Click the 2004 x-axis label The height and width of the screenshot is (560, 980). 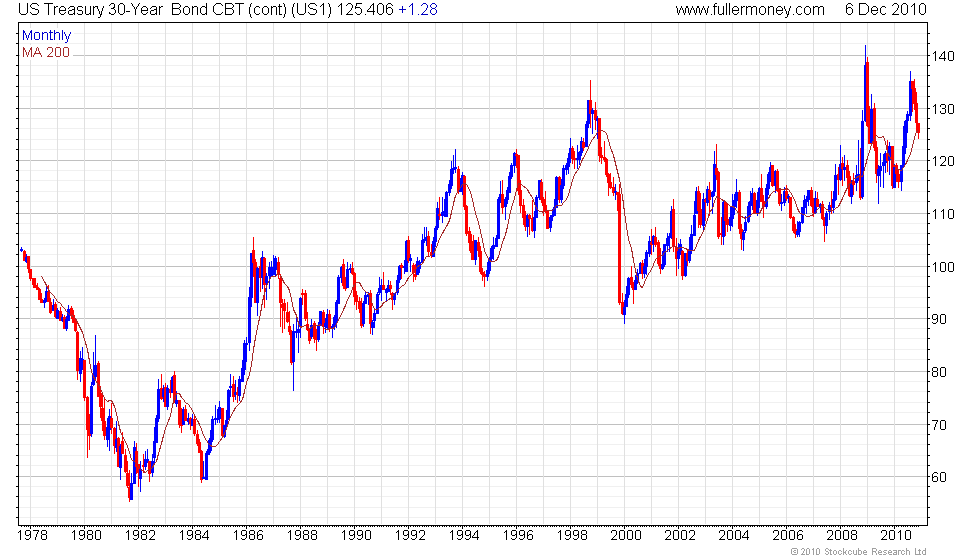(734, 536)
